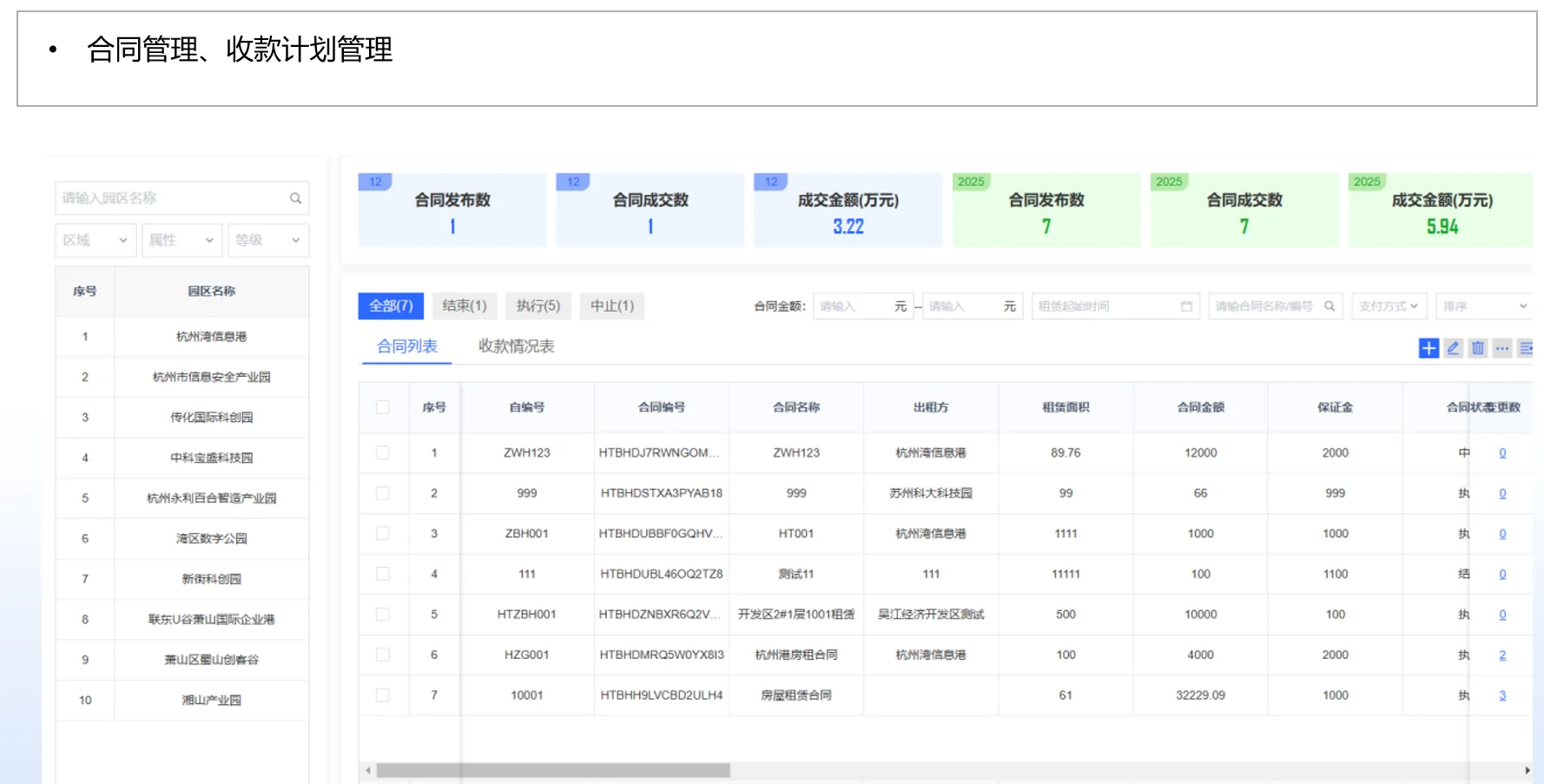Check the row checkbox for ZBH001
The image size is (1544, 784).
pyautogui.click(x=383, y=533)
